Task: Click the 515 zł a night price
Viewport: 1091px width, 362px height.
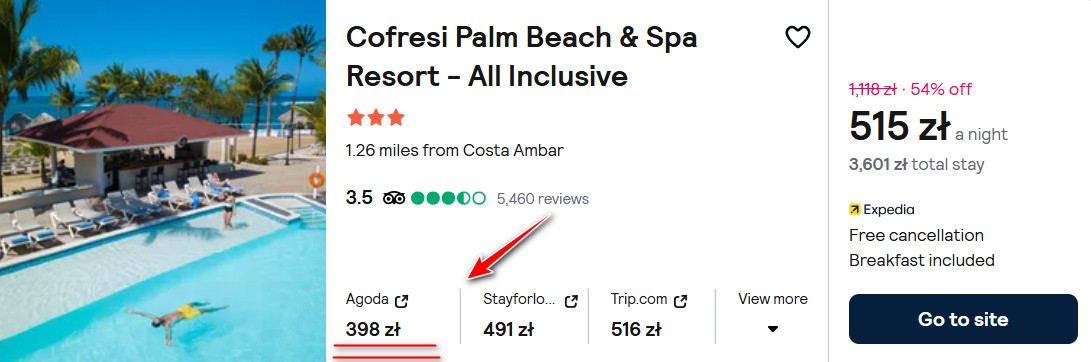Action: coord(928,127)
